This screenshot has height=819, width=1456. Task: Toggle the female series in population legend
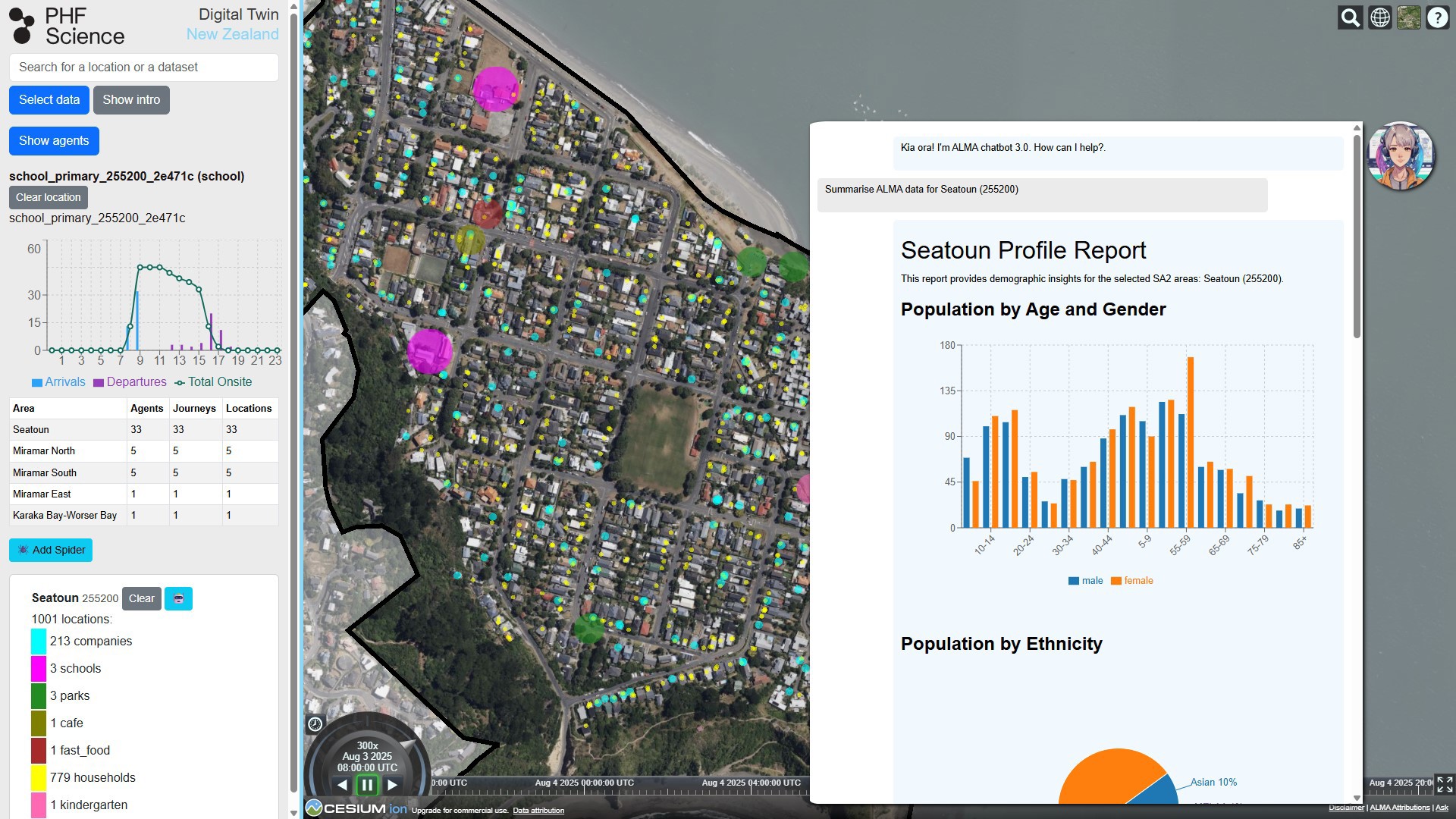(1131, 581)
